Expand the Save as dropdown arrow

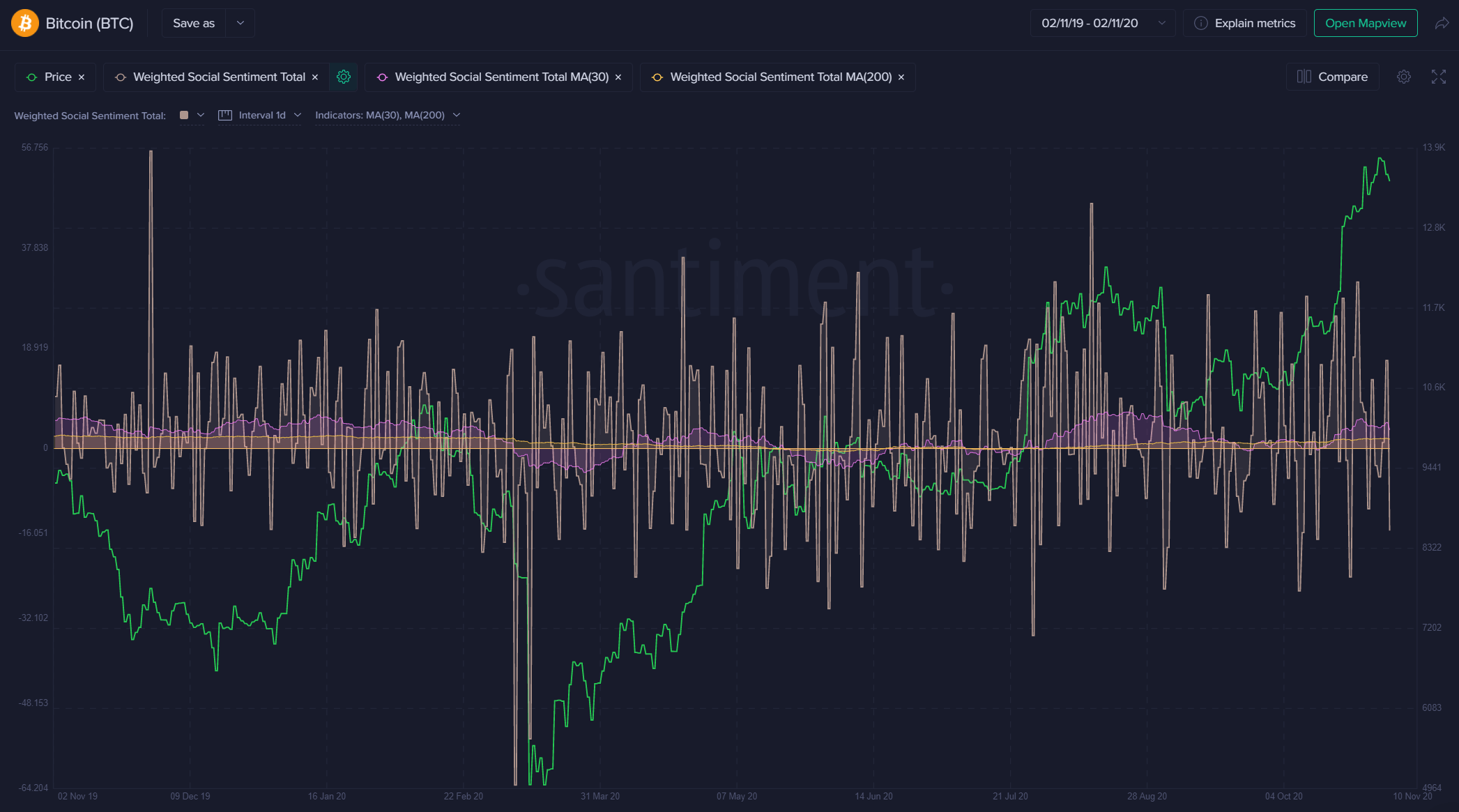click(240, 23)
